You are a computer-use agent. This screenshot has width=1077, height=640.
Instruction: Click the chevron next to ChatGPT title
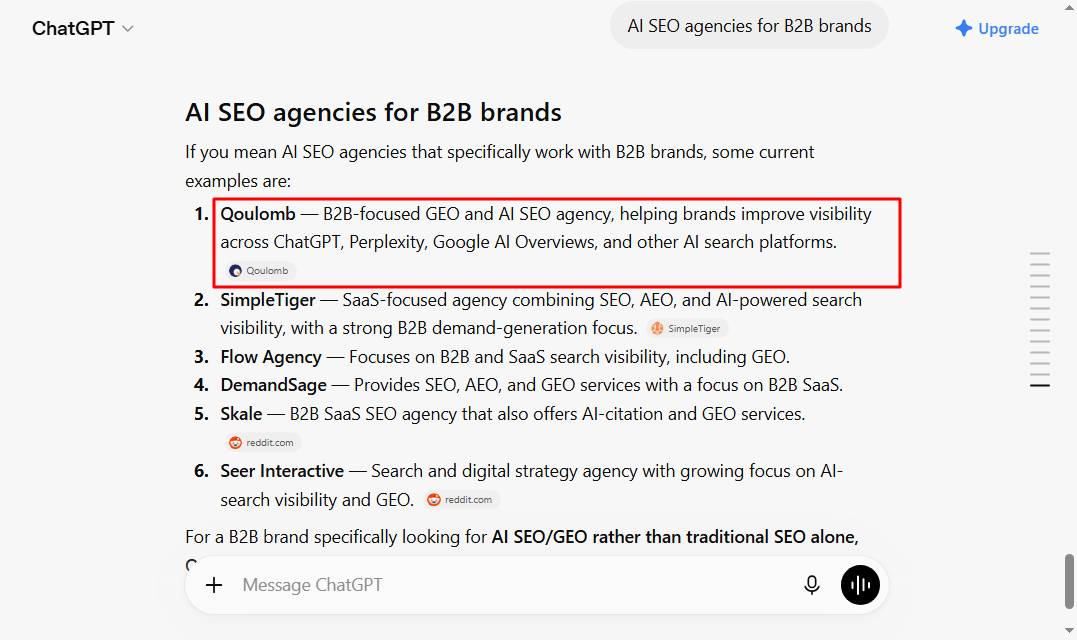(x=128, y=29)
